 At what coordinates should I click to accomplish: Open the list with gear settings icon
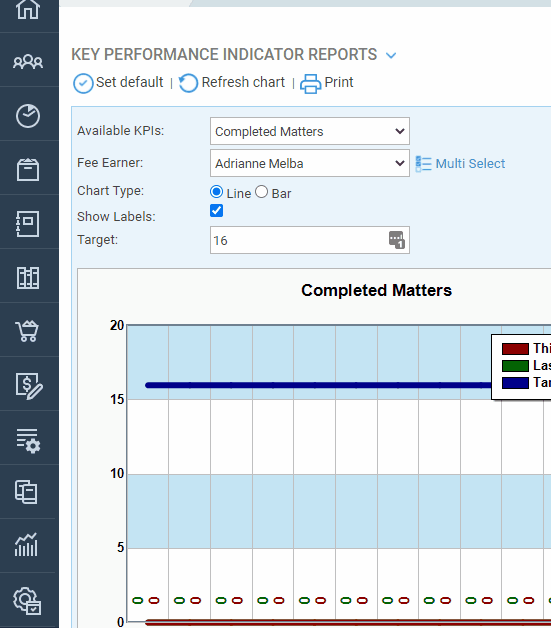click(x=28, y=441)
